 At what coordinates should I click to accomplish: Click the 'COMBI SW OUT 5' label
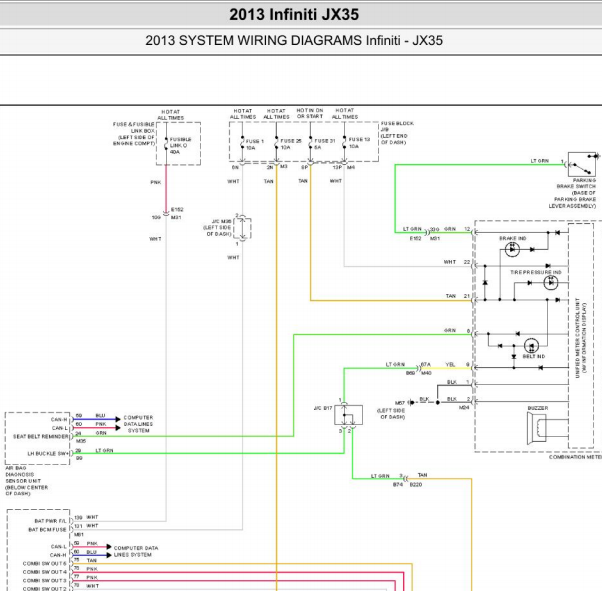[45, 564]
